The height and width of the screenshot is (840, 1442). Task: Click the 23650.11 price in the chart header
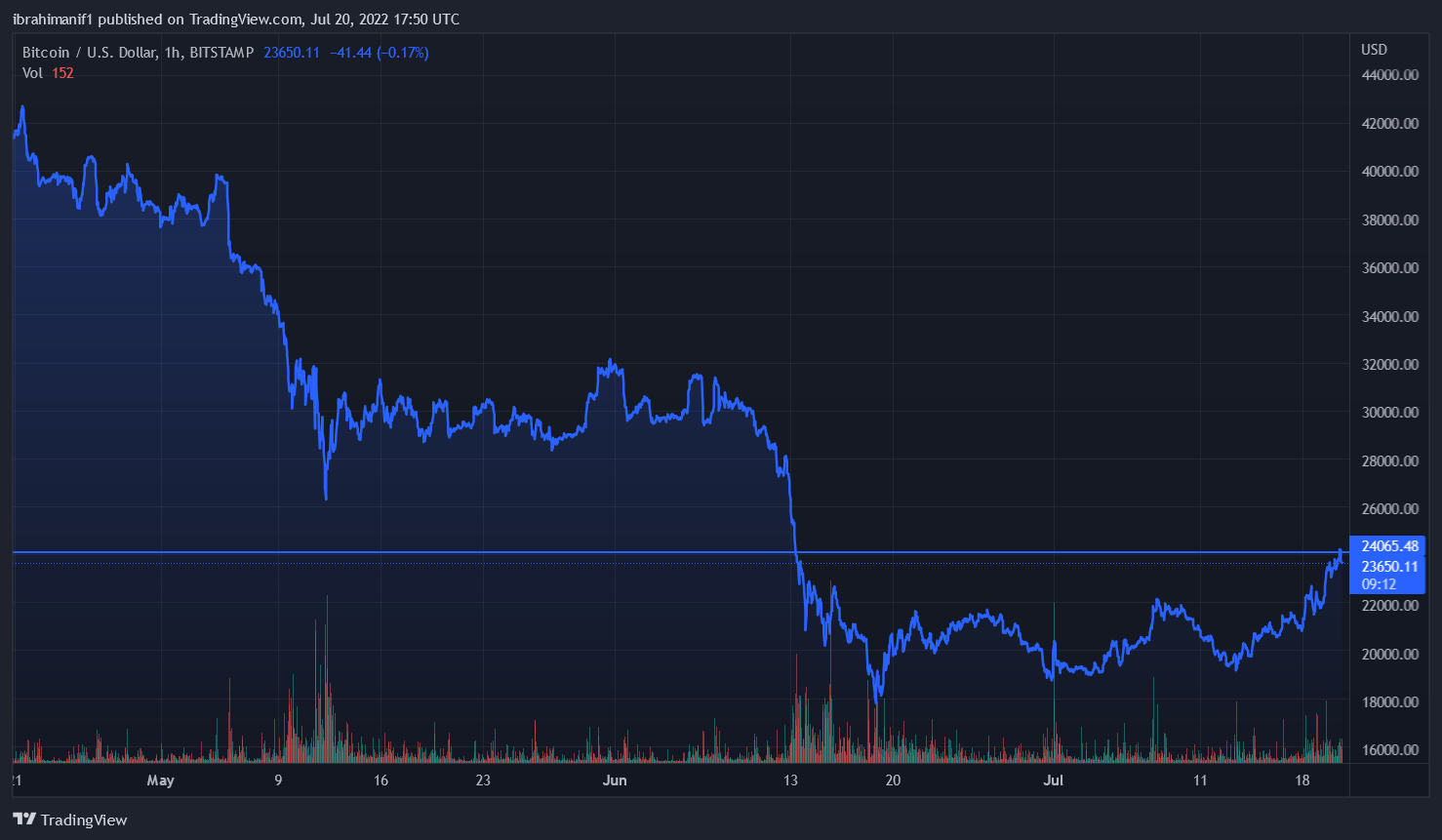click(x=292, y=53)
